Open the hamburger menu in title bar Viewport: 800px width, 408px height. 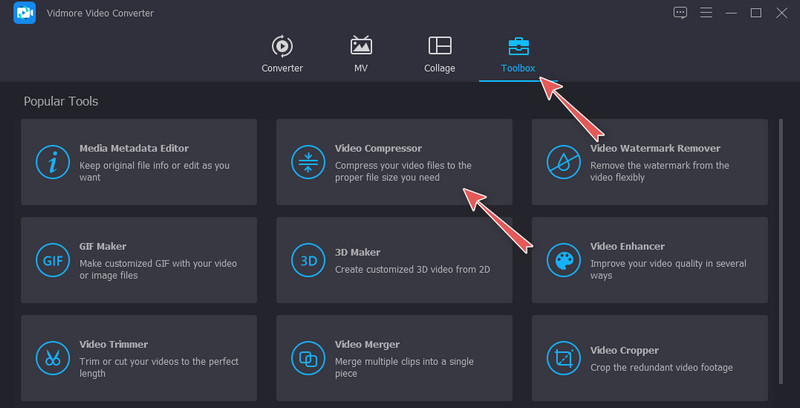click(x=706, y=12)
